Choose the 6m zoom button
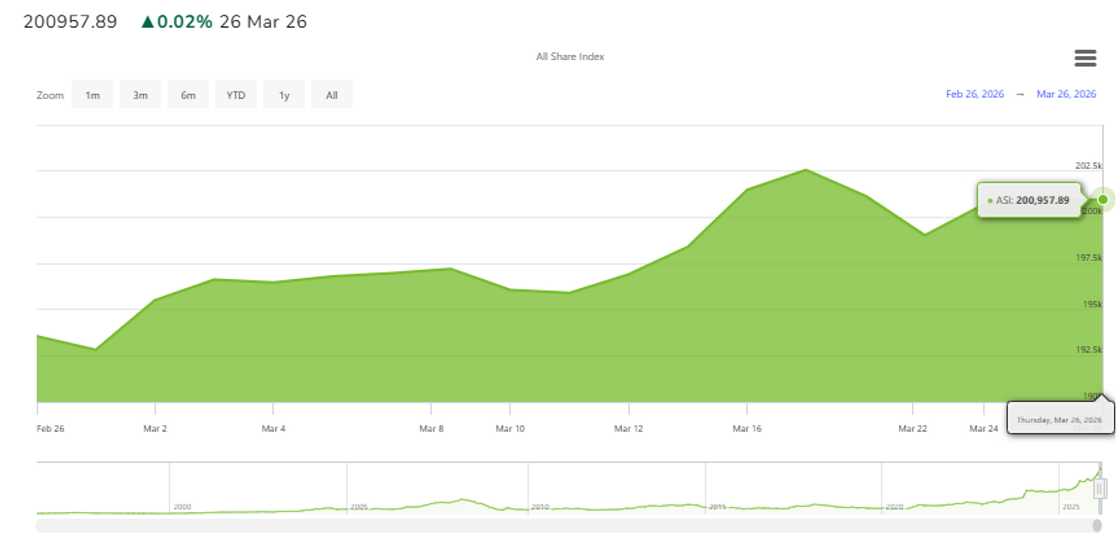The width and height of the screenshot is (1120, 553). [x=188, y=95]
